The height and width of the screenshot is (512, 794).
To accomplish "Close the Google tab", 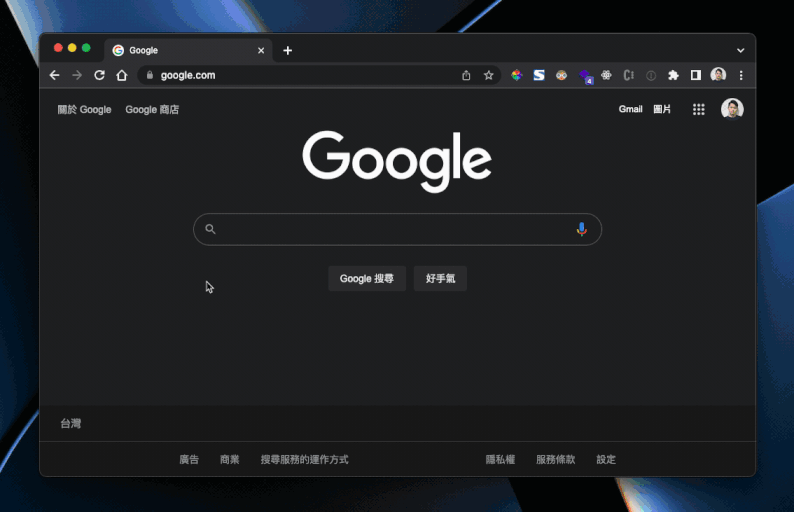I will pyautogui.click(x=261, y=51).
